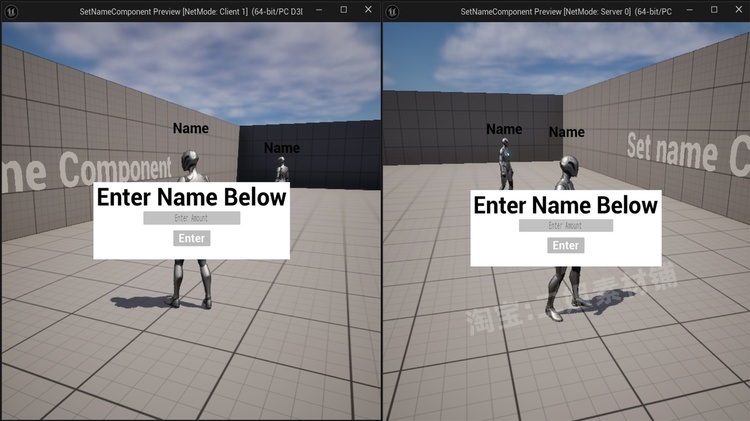The width and height of the screenshot is (750, 421).
Task: Maximize the Server 0 preview window
Action: (725, 10)
